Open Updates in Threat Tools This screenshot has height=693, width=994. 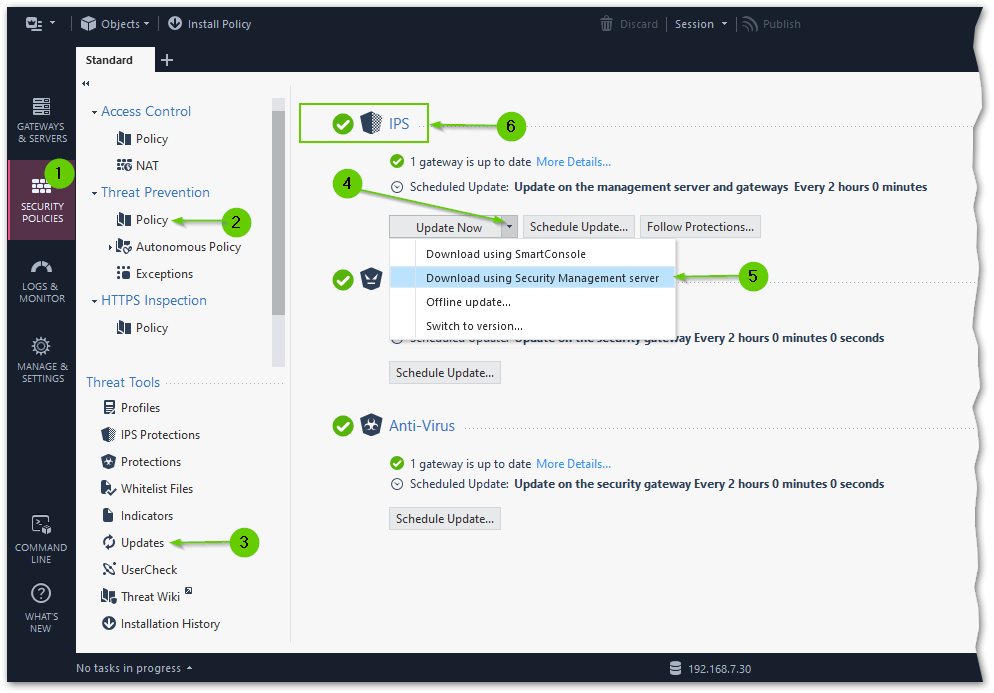[133, 543]
